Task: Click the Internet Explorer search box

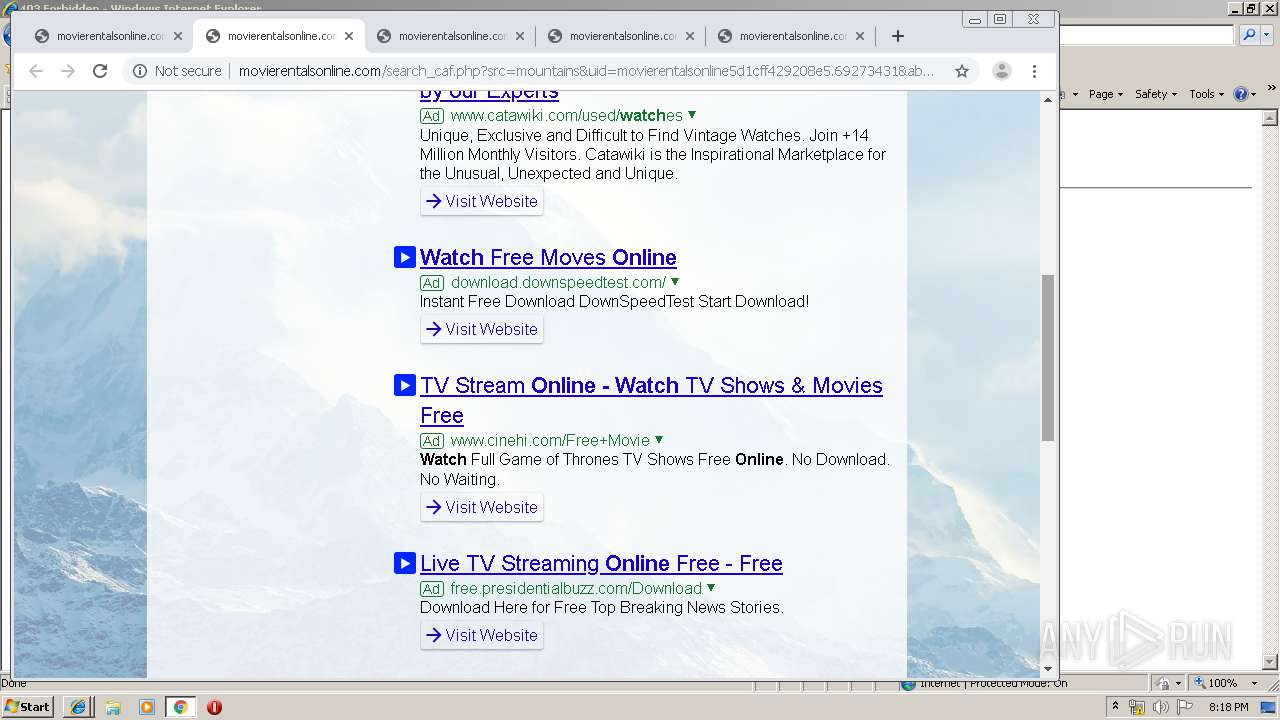Action: (1147, 35)
